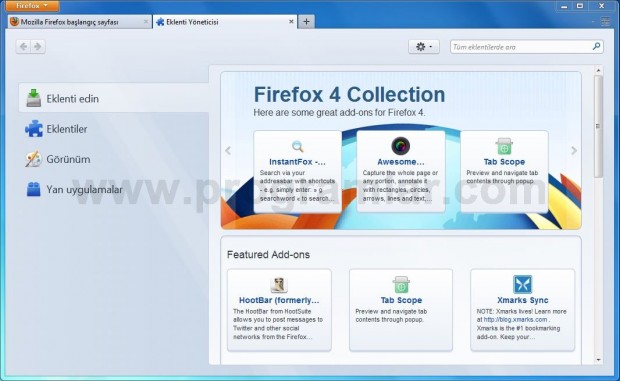The width and height of the screenshot is (620, 381).
Task: Open the orange Firefox menu button
Action: pyautogui.click(x=32, y=6)
